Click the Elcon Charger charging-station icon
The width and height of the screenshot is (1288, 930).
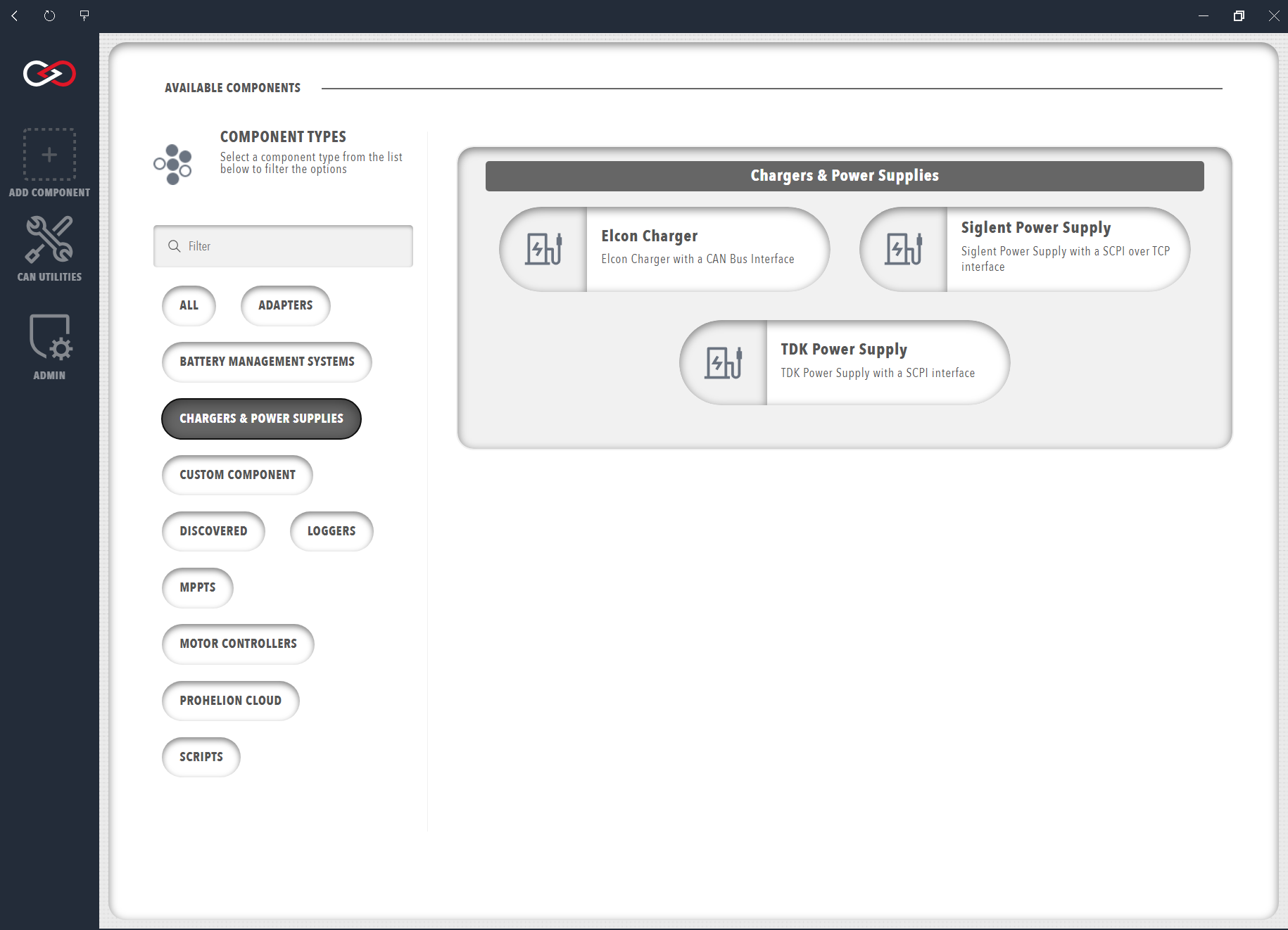click(x=544, y=249)
